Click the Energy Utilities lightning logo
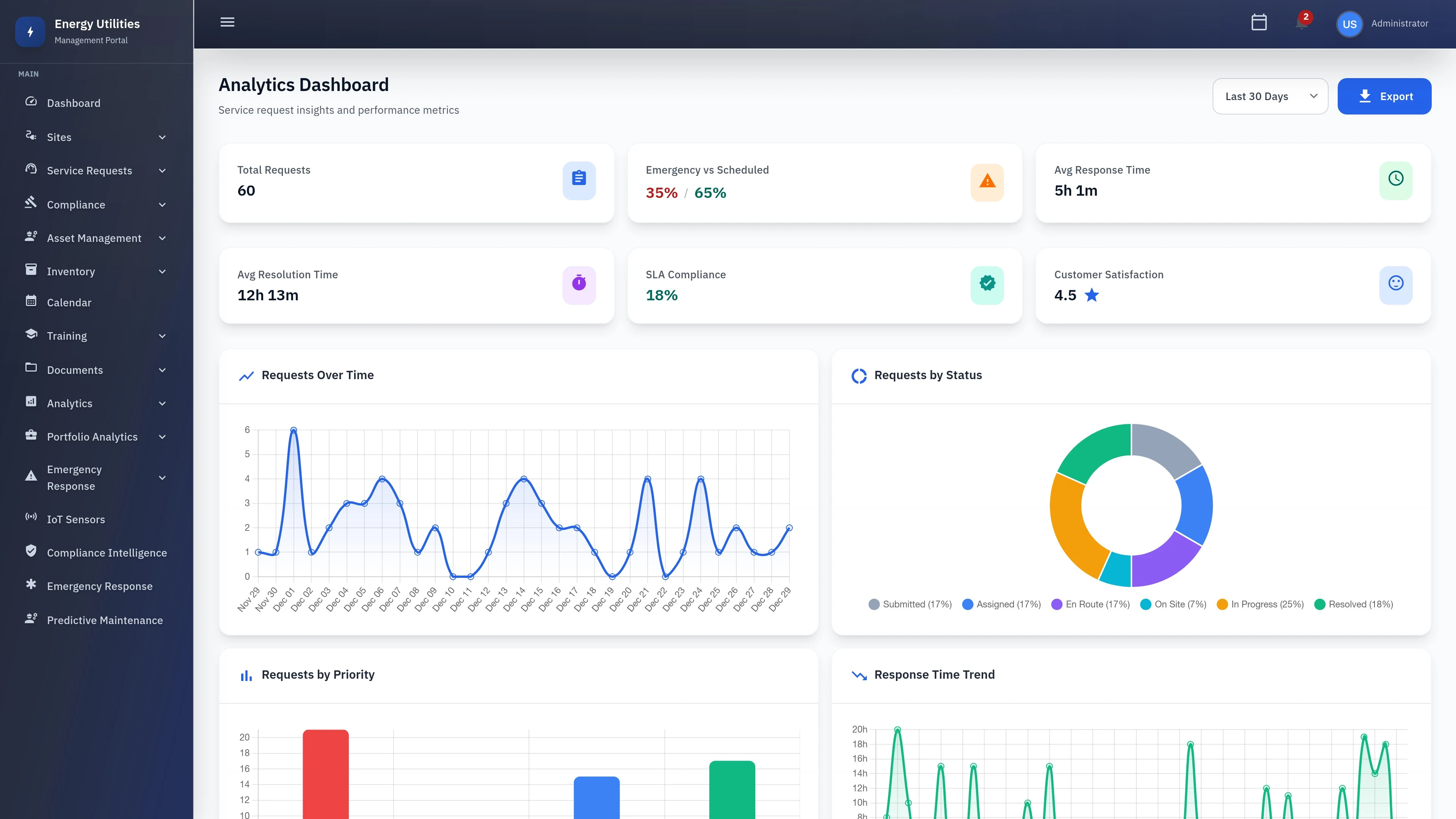 click(x=30, y=31)
